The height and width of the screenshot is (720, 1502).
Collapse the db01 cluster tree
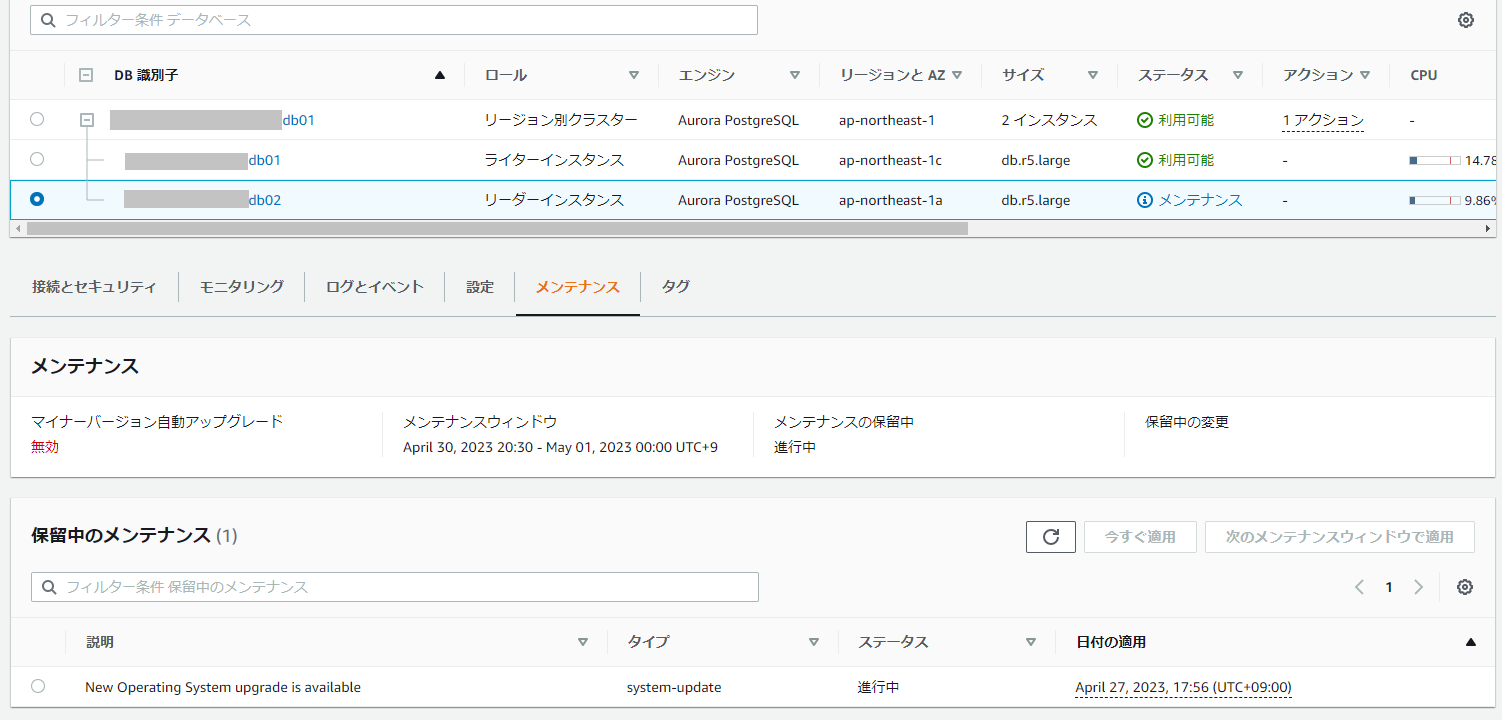tap(87, 120)
